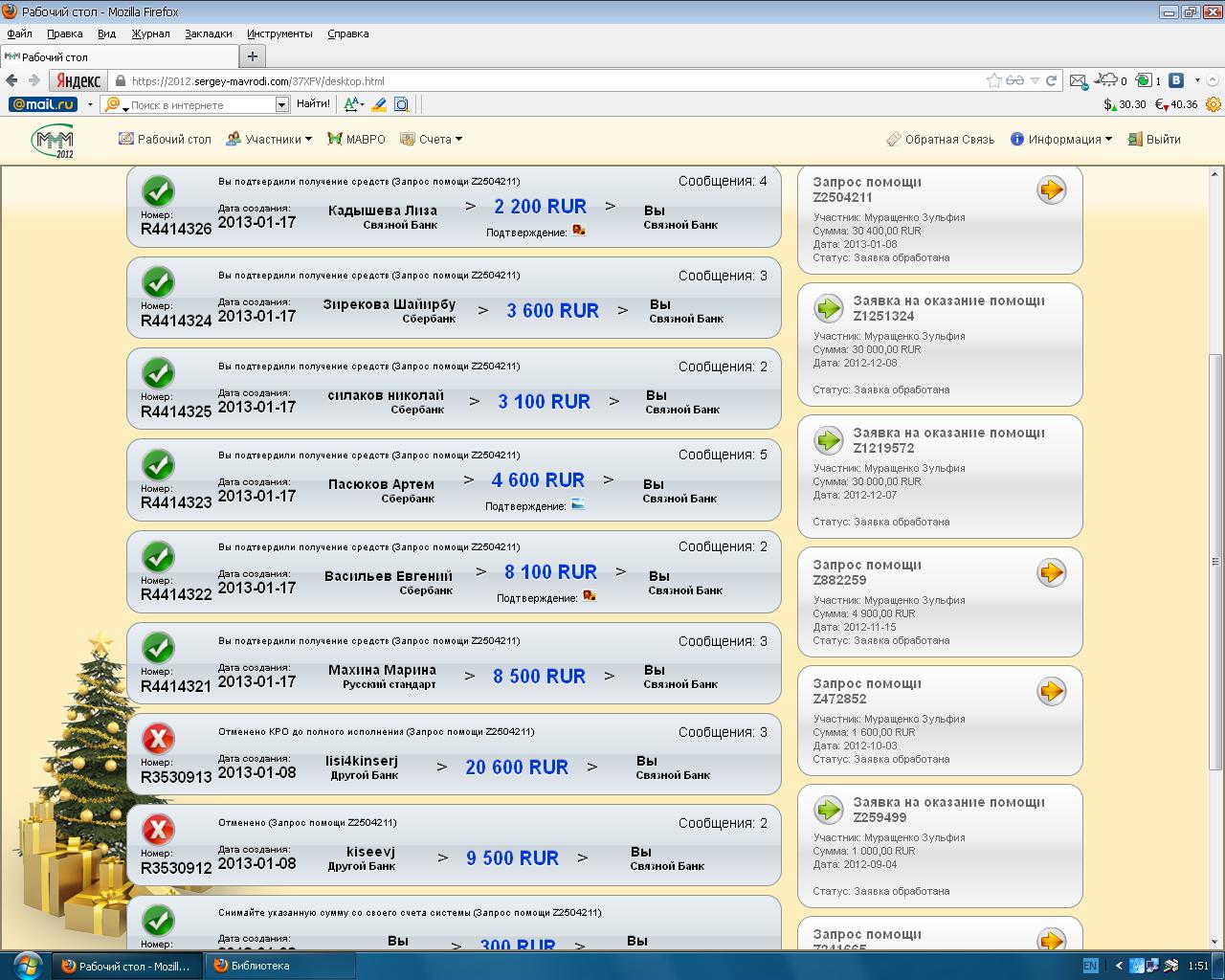
Task: Open orange arrow on request Z882259
Action: 1051,572
